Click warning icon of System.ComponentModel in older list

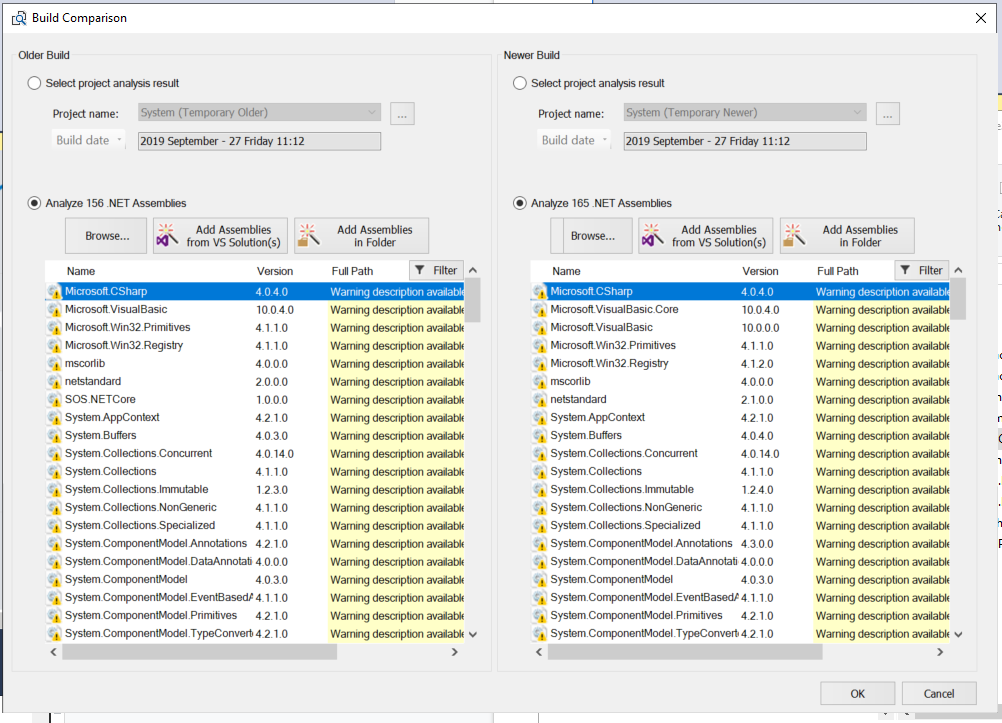pyautogui.click(x=54, y=580)
